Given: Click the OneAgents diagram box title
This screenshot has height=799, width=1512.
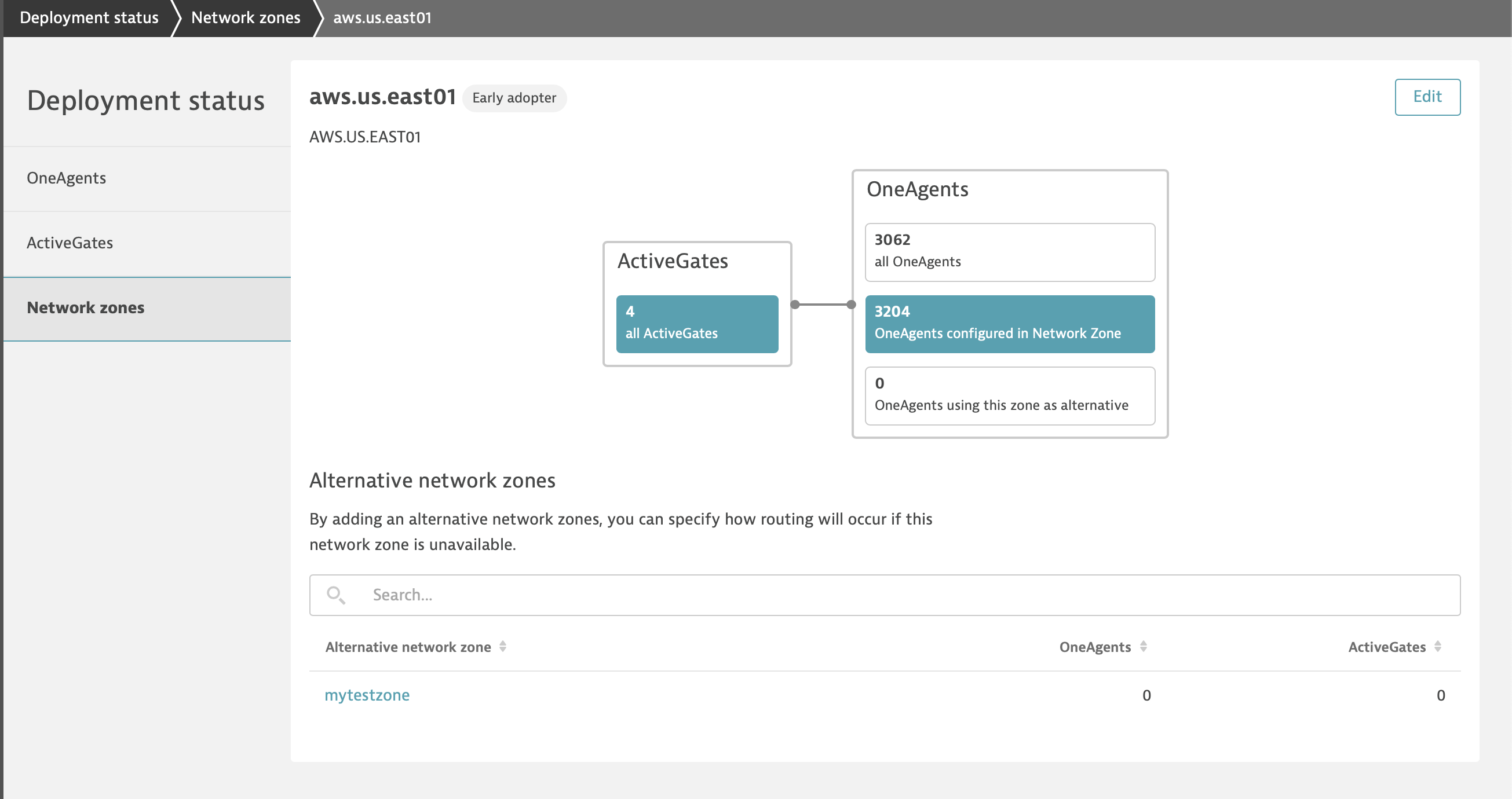Looking at the screenshot, I should (918, 189).
